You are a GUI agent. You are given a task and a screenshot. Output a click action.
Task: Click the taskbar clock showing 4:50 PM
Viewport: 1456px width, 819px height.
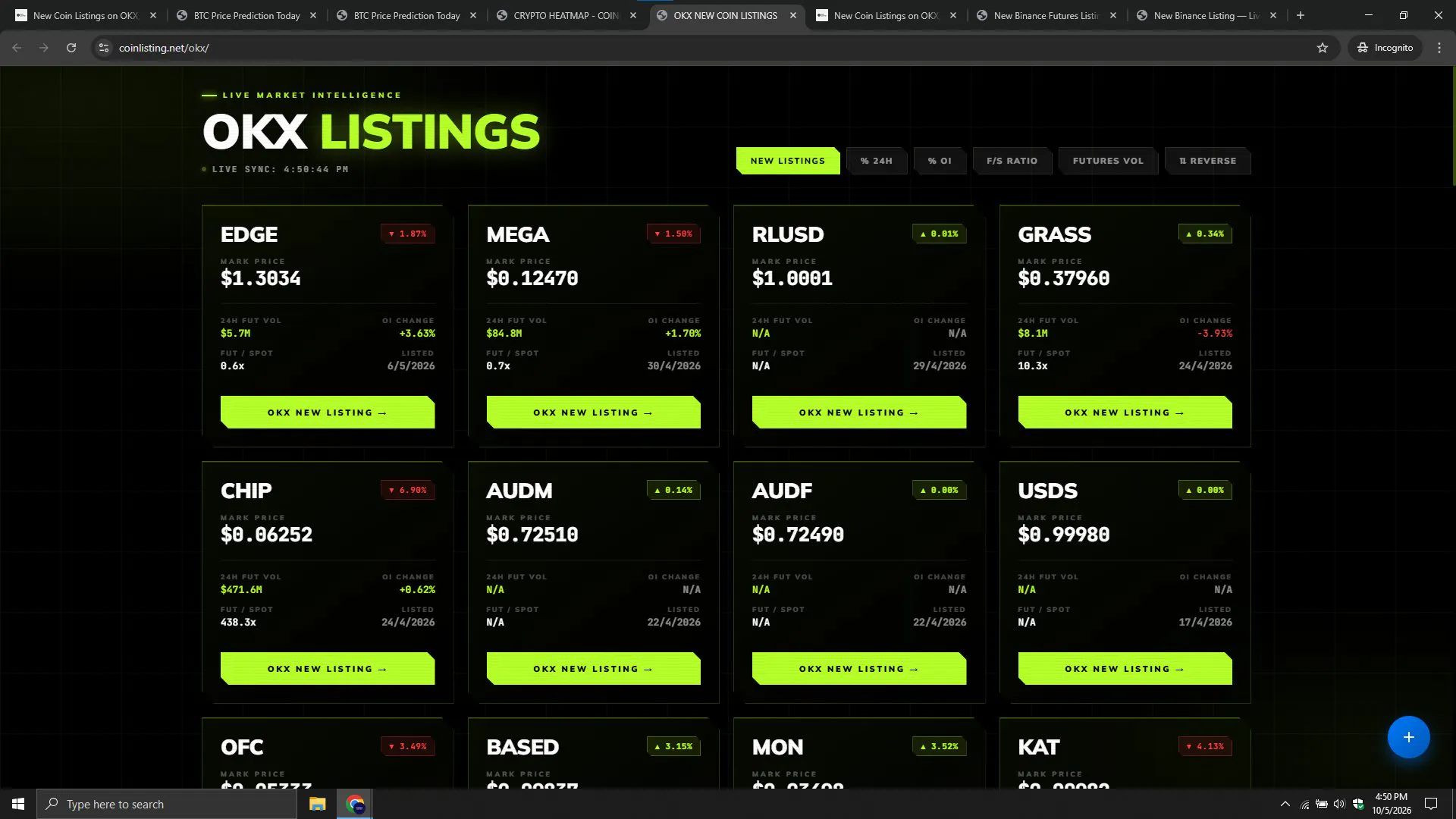click(x=1392, y=804)
